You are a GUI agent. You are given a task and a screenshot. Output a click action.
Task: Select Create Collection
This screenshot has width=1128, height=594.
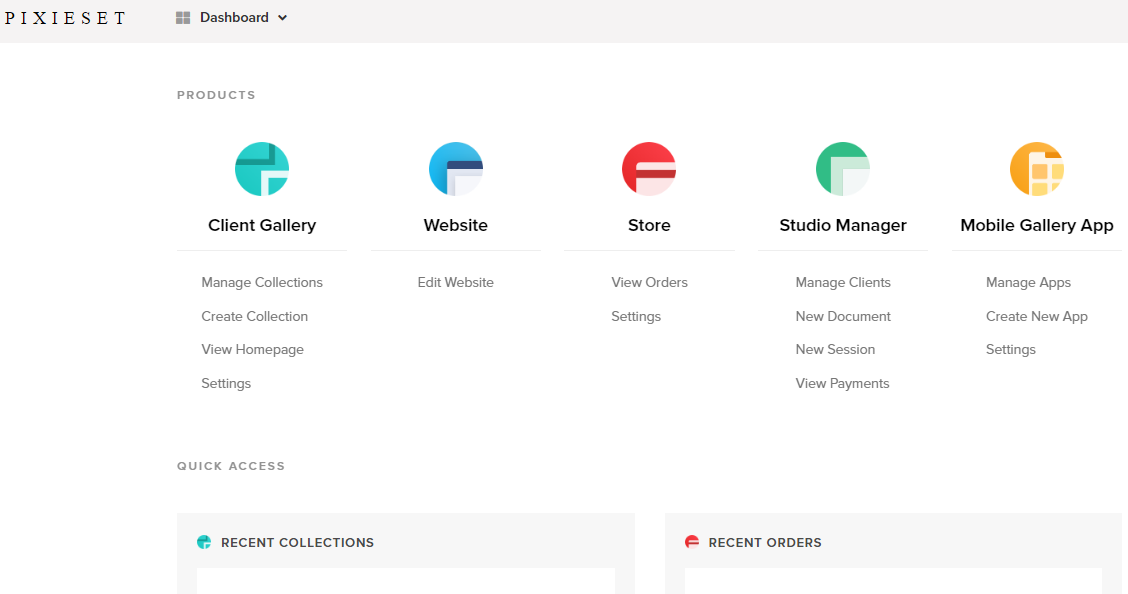tap(255, 316)
